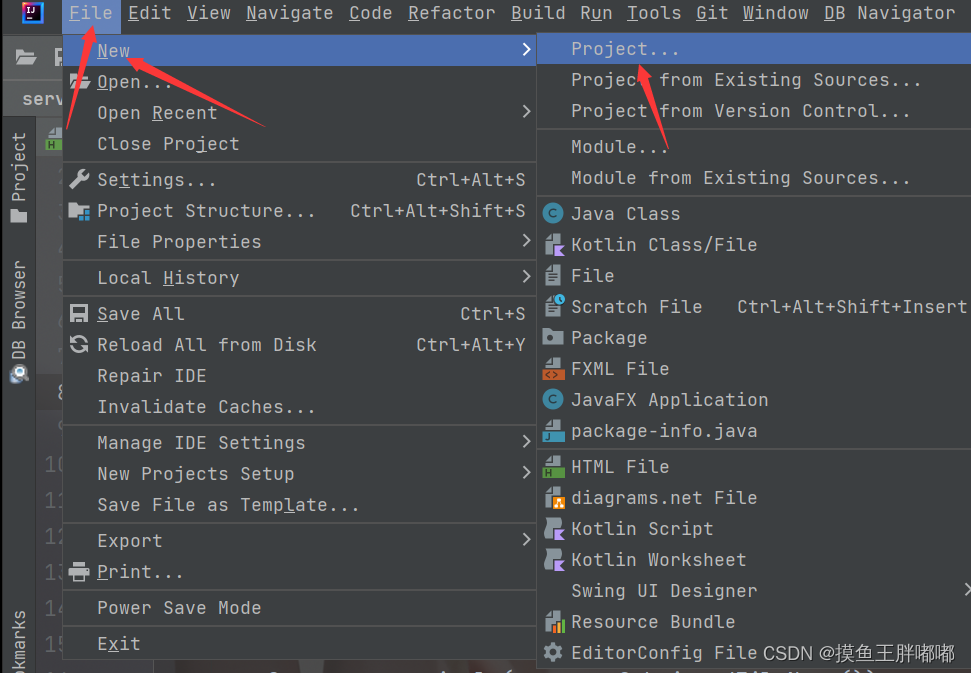This screenshot has height=673, width=971.
Task: Expand the Local History submenu arrow
Action: [x=526, y=276]
